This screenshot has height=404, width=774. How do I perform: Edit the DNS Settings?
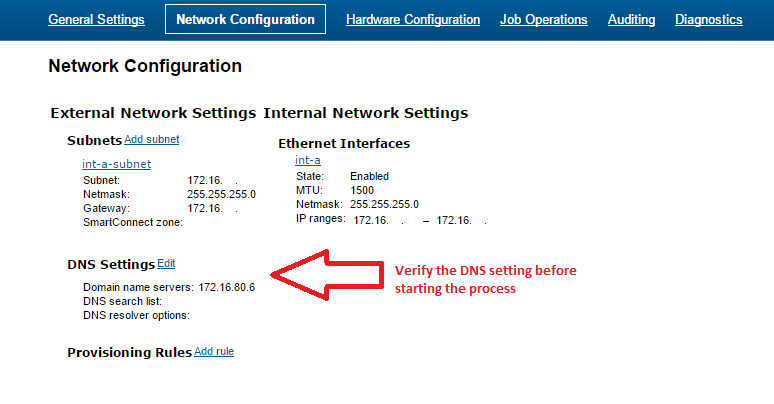click(166, 263)
